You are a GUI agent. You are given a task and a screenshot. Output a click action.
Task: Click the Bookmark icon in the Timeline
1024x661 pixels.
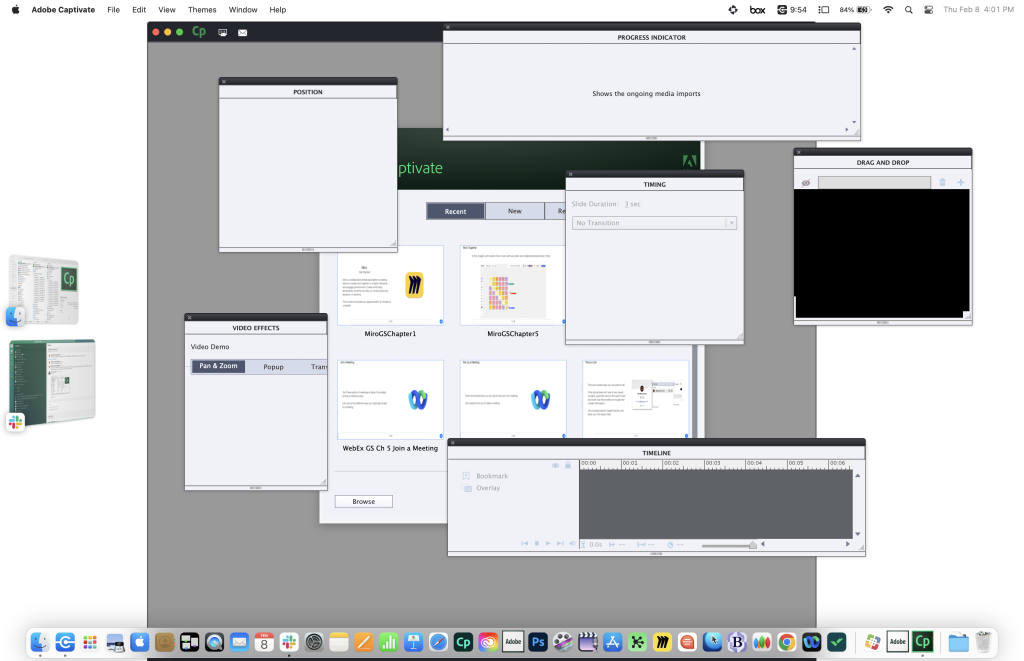pyautogui.click(x=466, y=476)
